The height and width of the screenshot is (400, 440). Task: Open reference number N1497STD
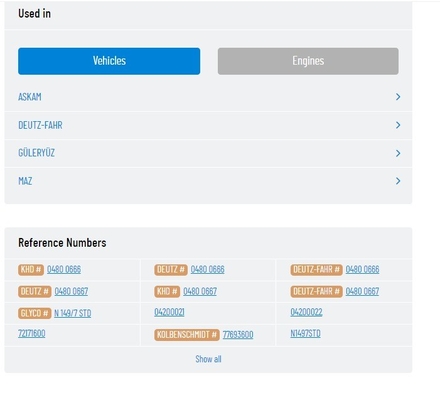tap(305, 334)
